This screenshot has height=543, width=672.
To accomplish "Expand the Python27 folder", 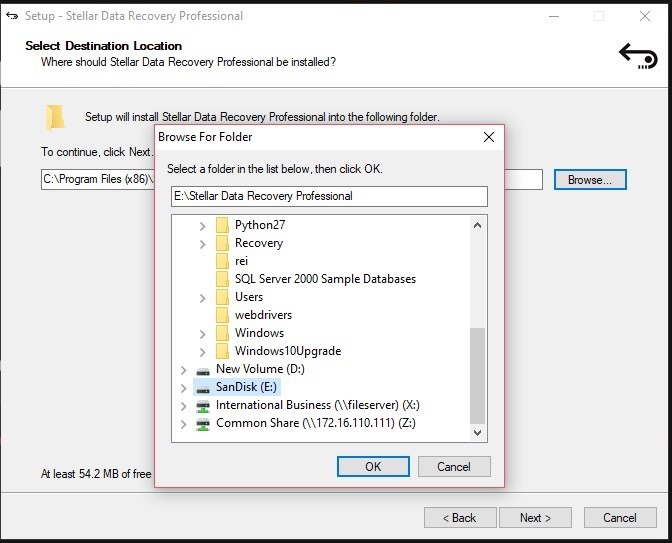I will 202,226.
